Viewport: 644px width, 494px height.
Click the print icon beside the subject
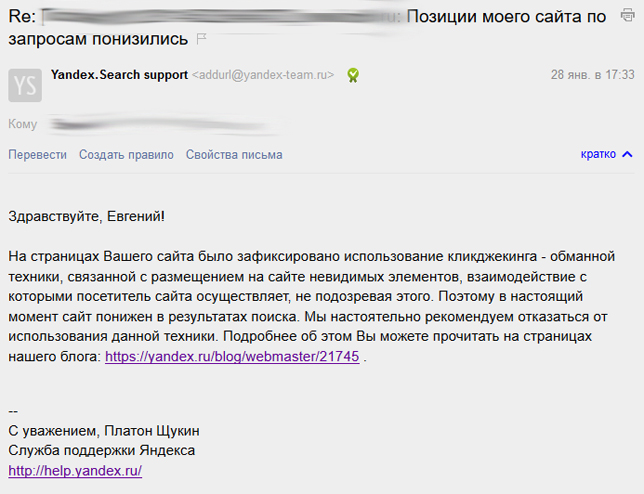click(x=627, y=15)
